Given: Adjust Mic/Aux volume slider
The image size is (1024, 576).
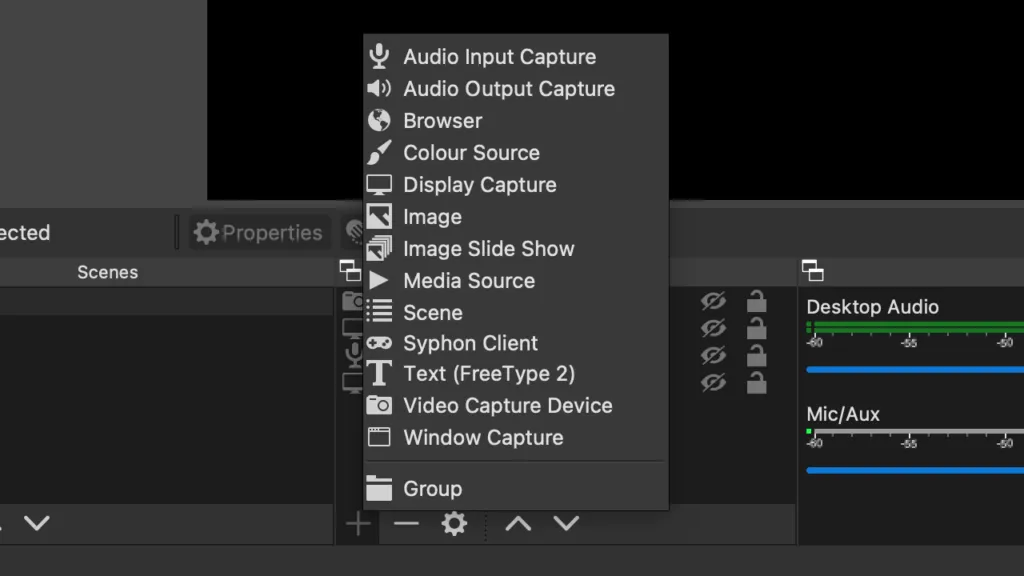Looking at the screenshot, I should pos(915,470).
